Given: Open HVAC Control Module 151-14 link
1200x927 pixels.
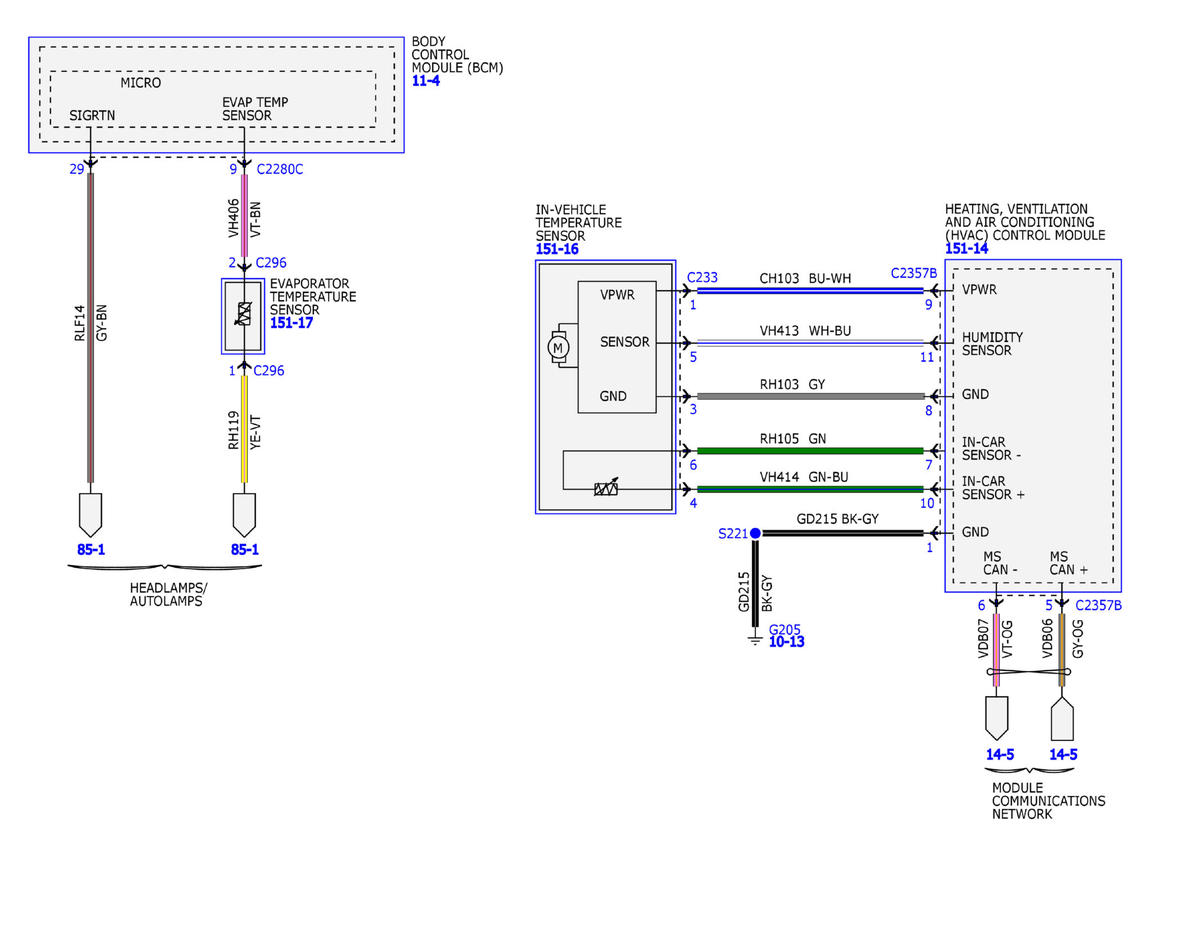Looking at the screenshot, I should 966,249.
